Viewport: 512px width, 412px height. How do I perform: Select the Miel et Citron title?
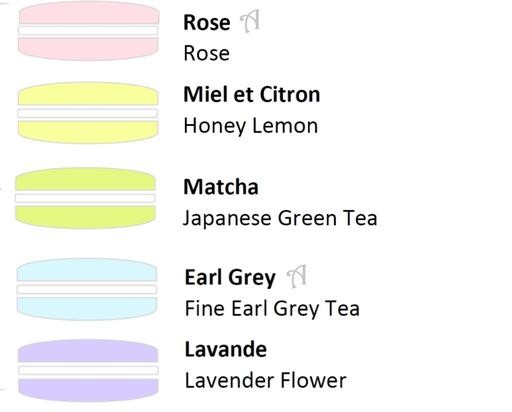tap(252, 94)
